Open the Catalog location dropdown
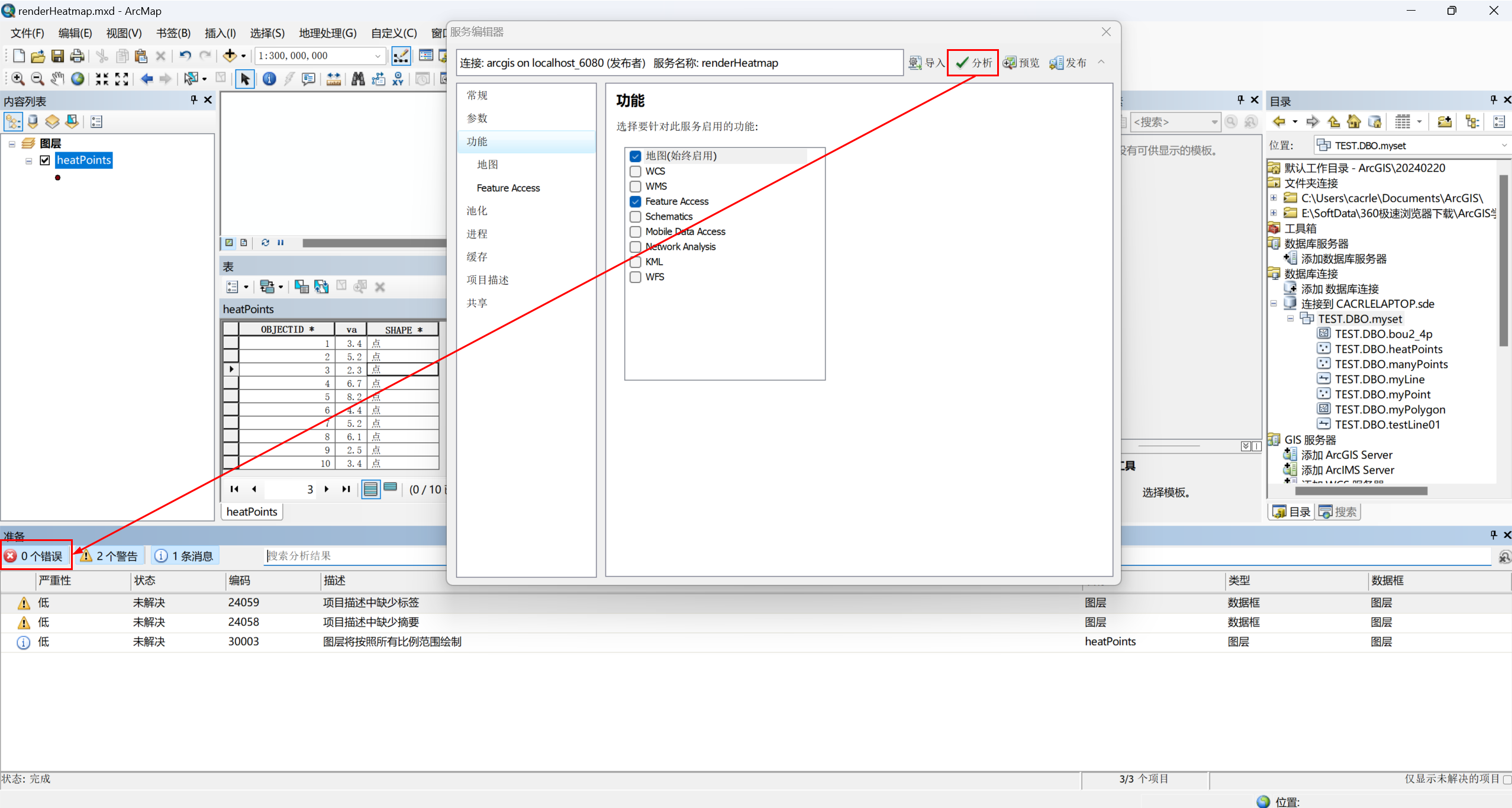This screenshot has width=1512, height=808. [x=1504, y=146]
